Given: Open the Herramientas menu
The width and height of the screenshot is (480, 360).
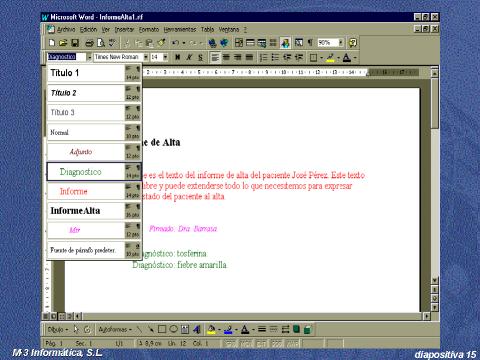Looking at the screenshot, I should pos(180,29).
